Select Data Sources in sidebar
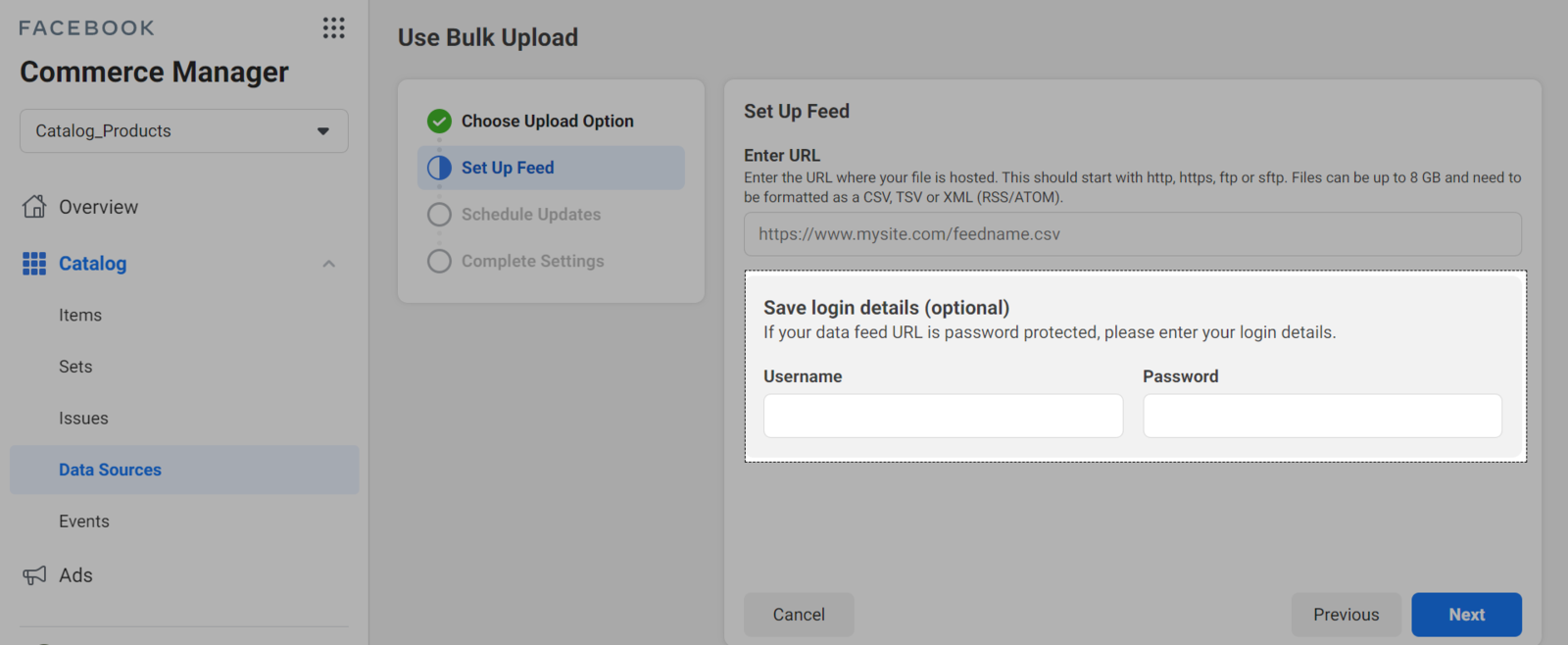1568x645 pixels. (184, 470)
